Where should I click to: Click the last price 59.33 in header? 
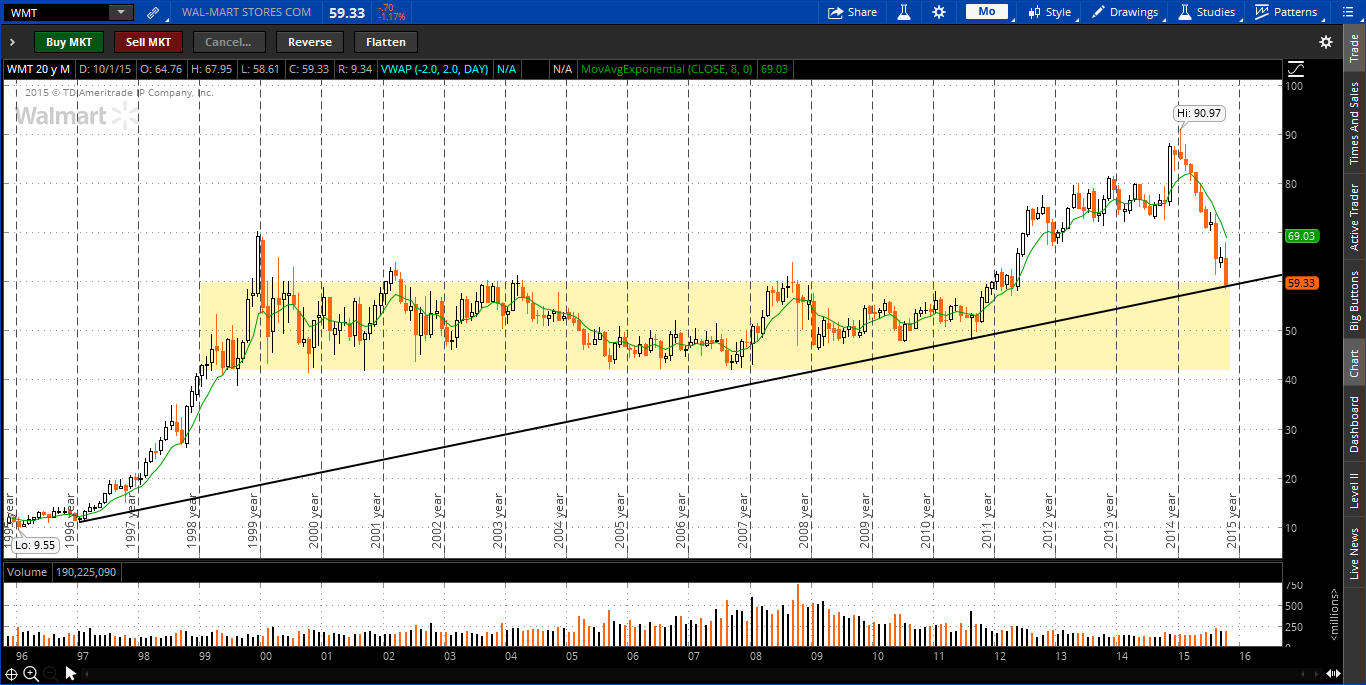(346, 12)
